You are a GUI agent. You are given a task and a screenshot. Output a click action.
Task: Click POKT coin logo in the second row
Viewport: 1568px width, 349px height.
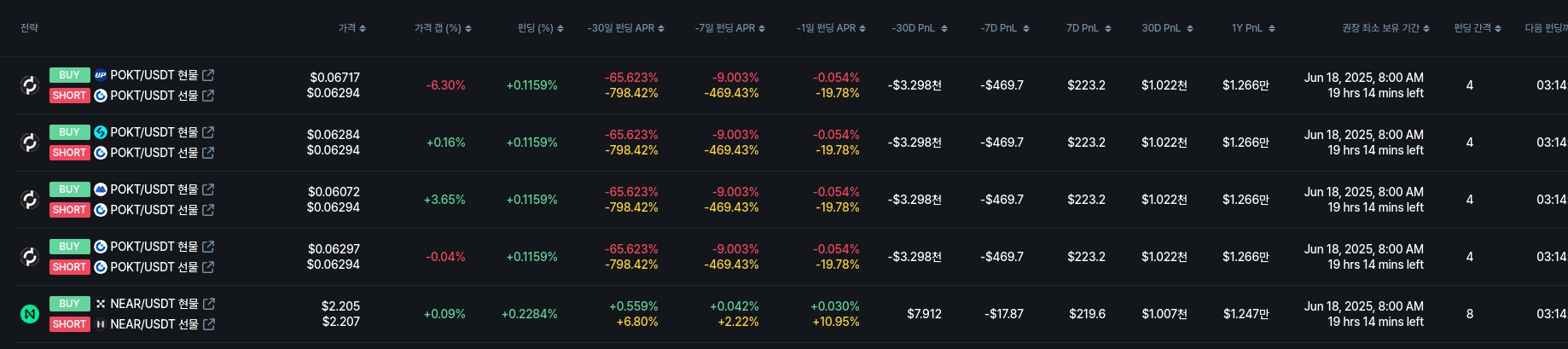pyautogui.click(x=30, y=143)
